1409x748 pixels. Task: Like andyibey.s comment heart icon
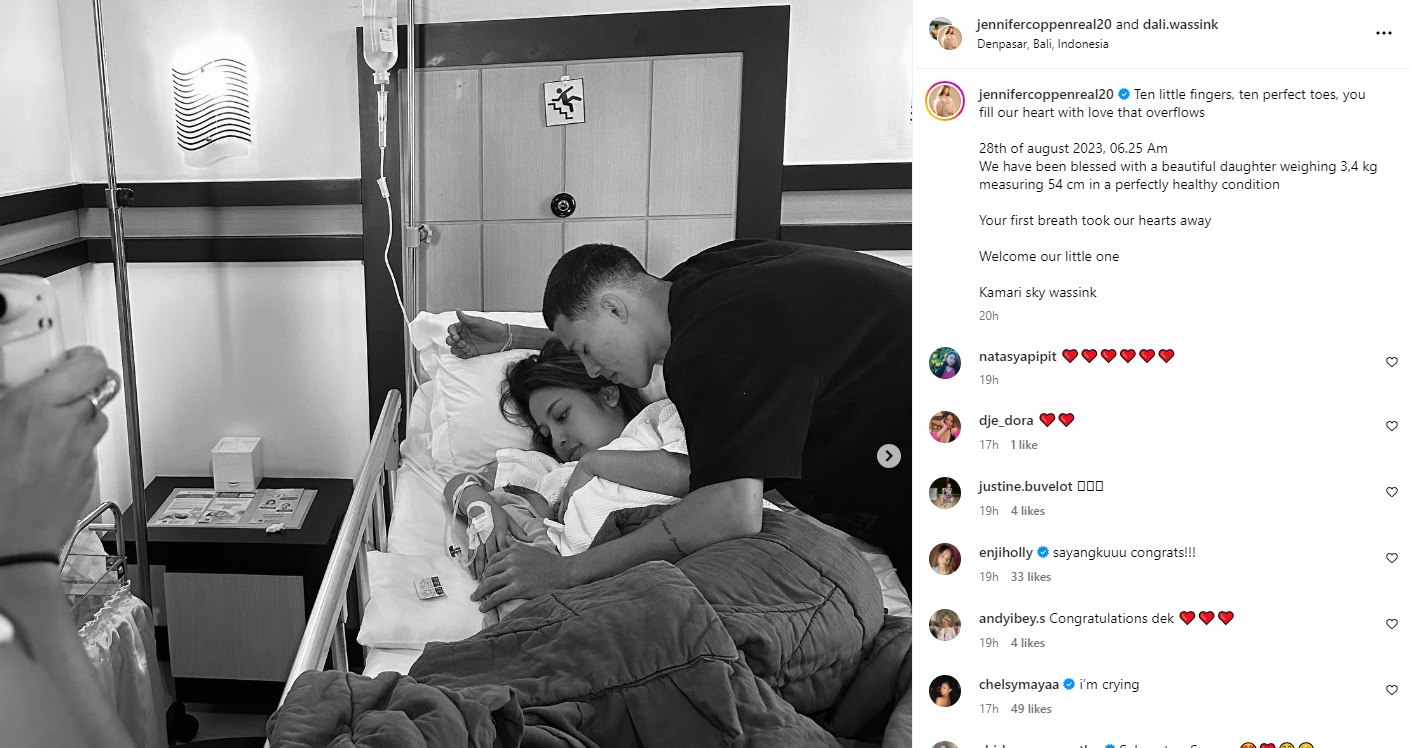click(1391, 624)
